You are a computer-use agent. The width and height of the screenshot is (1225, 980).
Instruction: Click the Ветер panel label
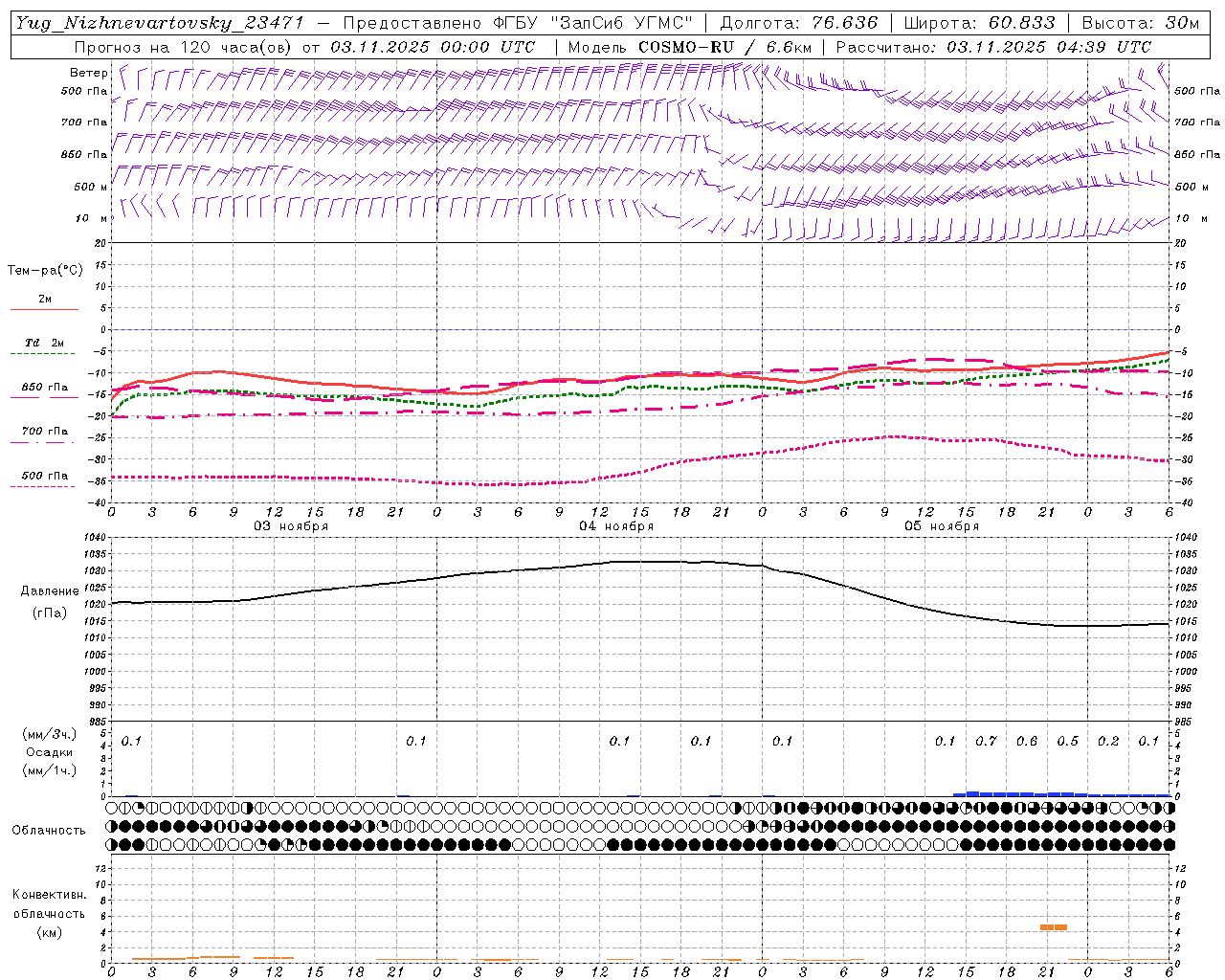coord(89,73)
